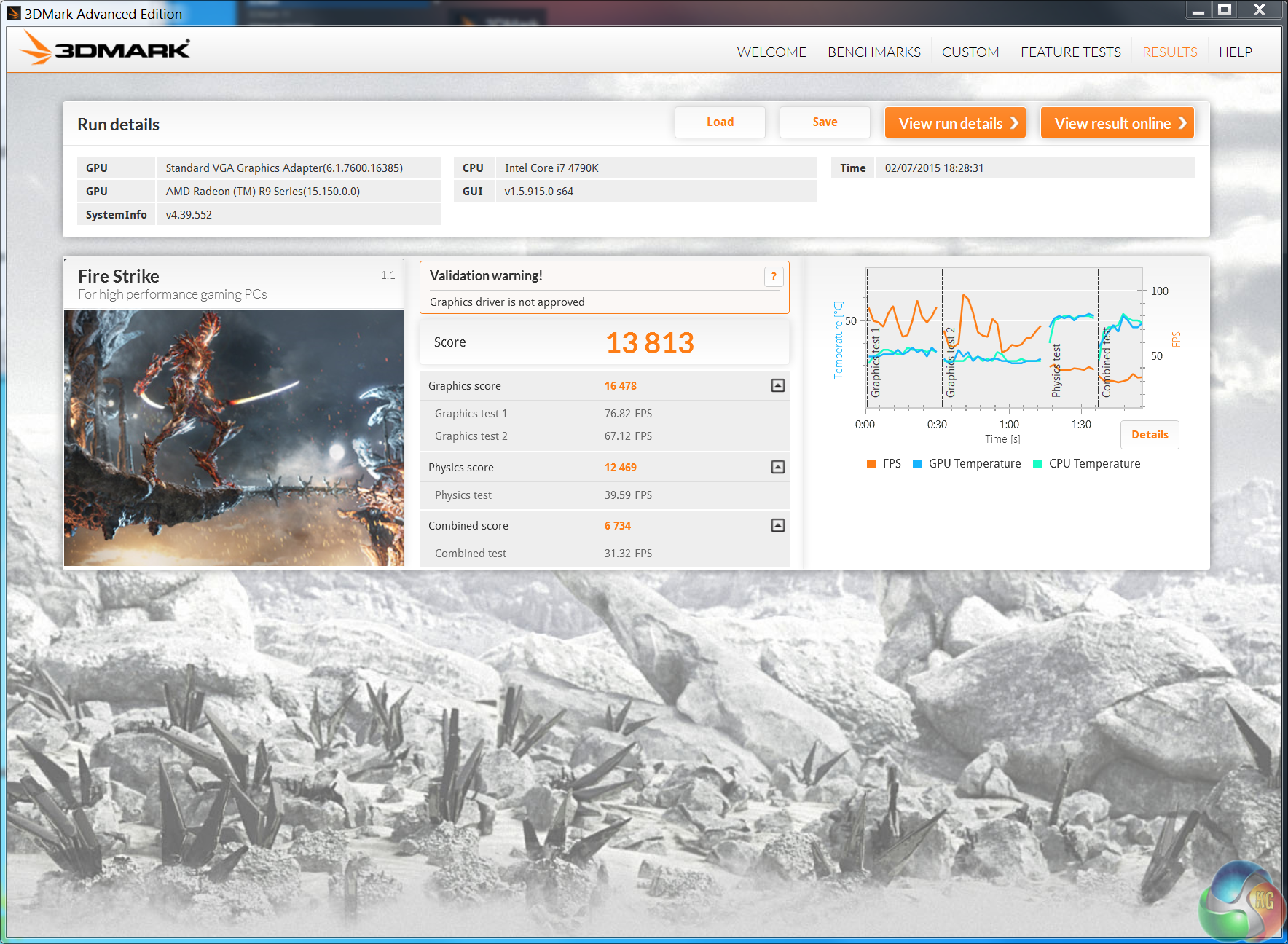This screenshot has height=944, width=1288.
Task: Click the overall score 13 813
Action: pyautogui.click(x=650, y=343)
